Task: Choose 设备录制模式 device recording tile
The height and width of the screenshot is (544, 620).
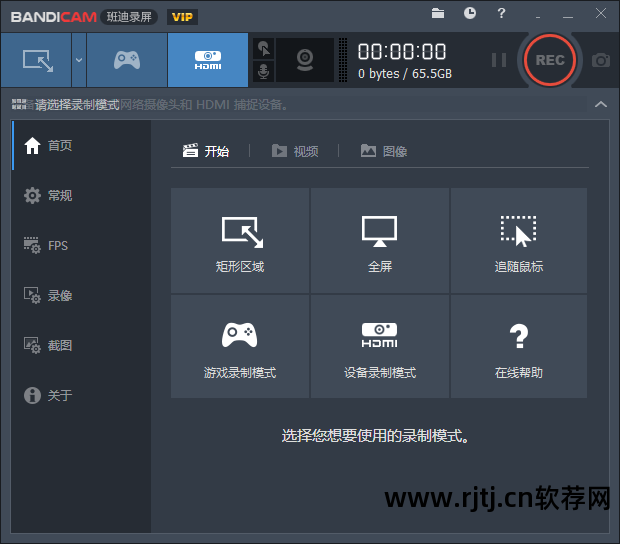Action: point(380,346)
